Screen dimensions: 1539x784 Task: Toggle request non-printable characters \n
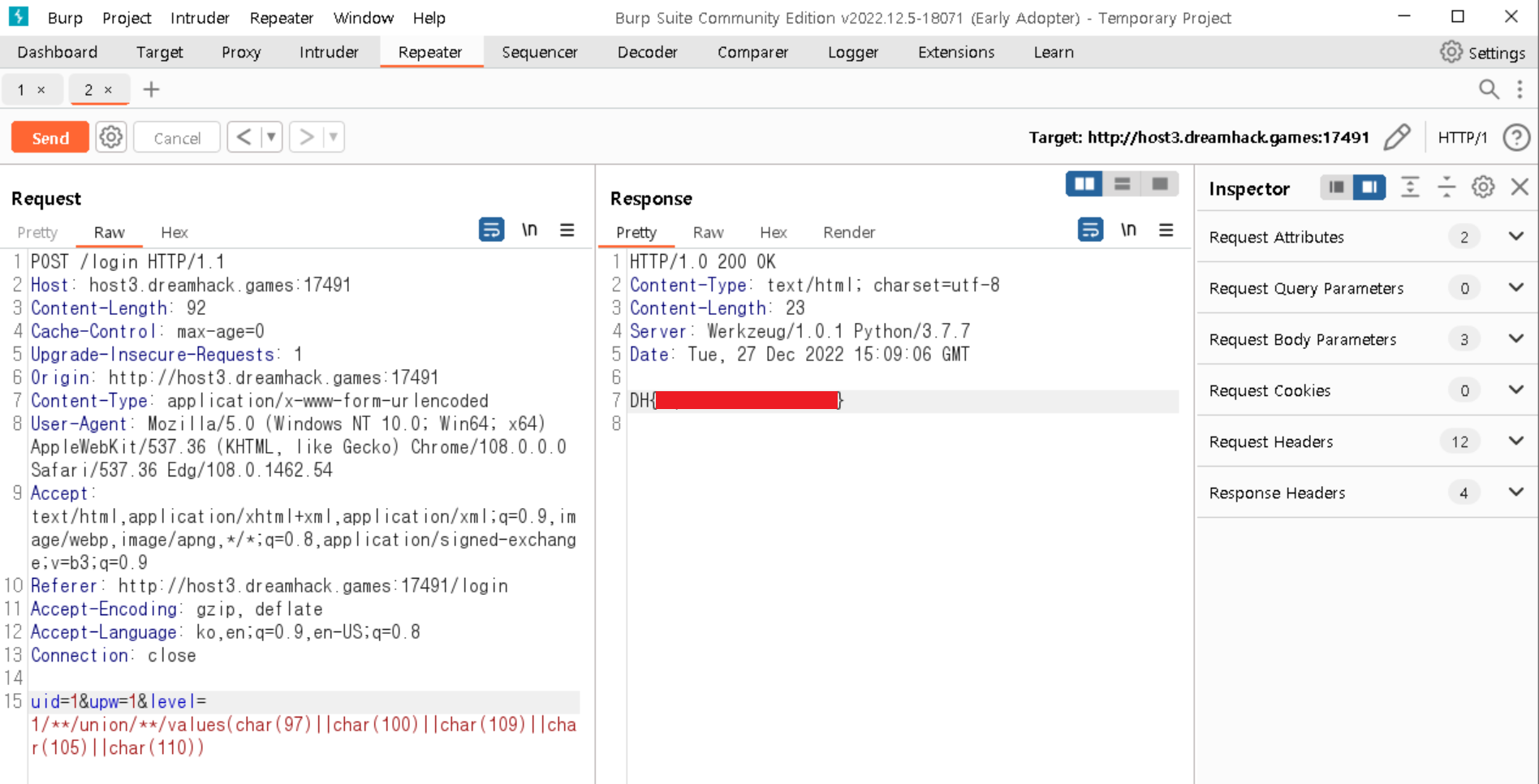529,230
